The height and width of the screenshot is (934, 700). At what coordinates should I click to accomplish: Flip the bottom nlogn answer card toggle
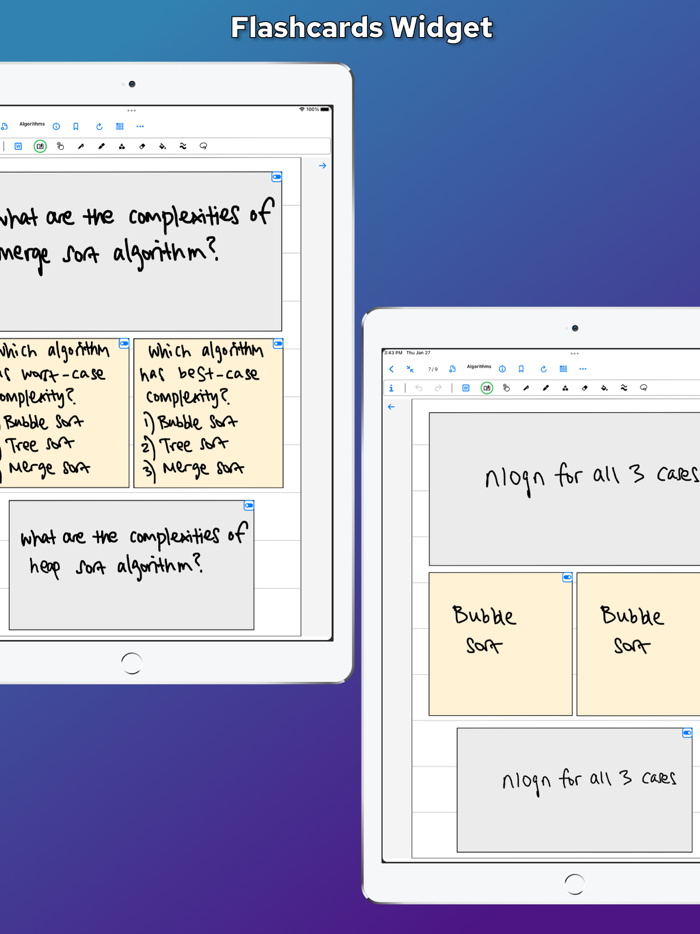tap(687, 733)
